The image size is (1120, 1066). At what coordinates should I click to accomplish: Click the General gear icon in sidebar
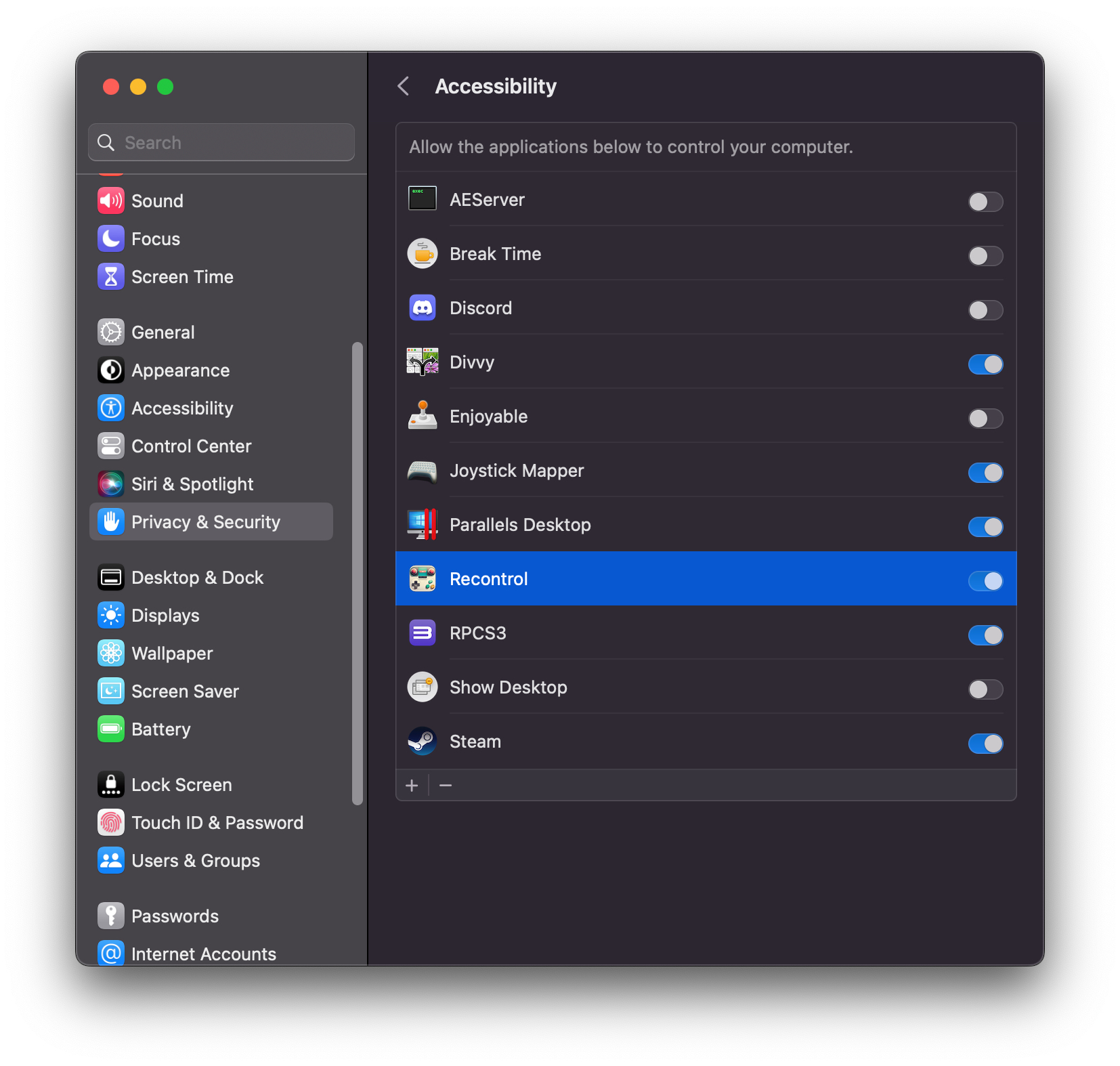tap(111, 332)
